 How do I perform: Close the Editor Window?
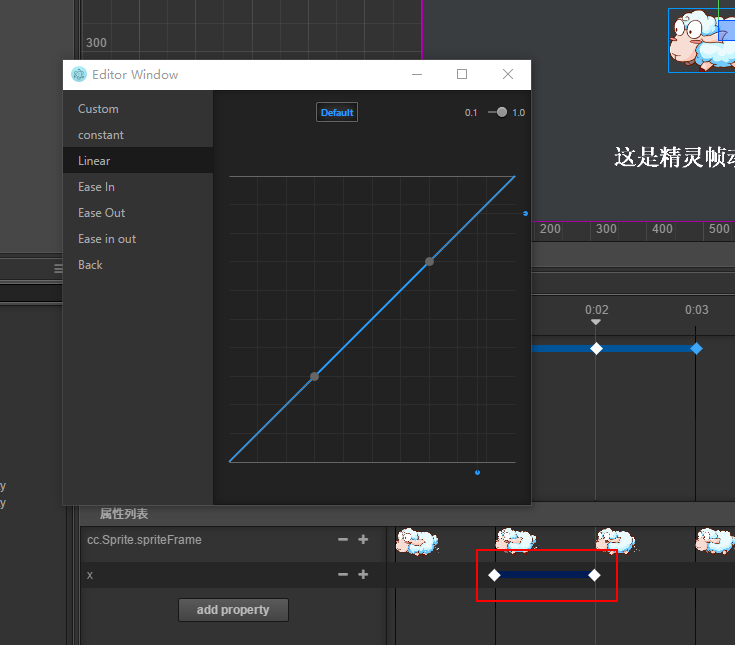[x=508, y=74]
